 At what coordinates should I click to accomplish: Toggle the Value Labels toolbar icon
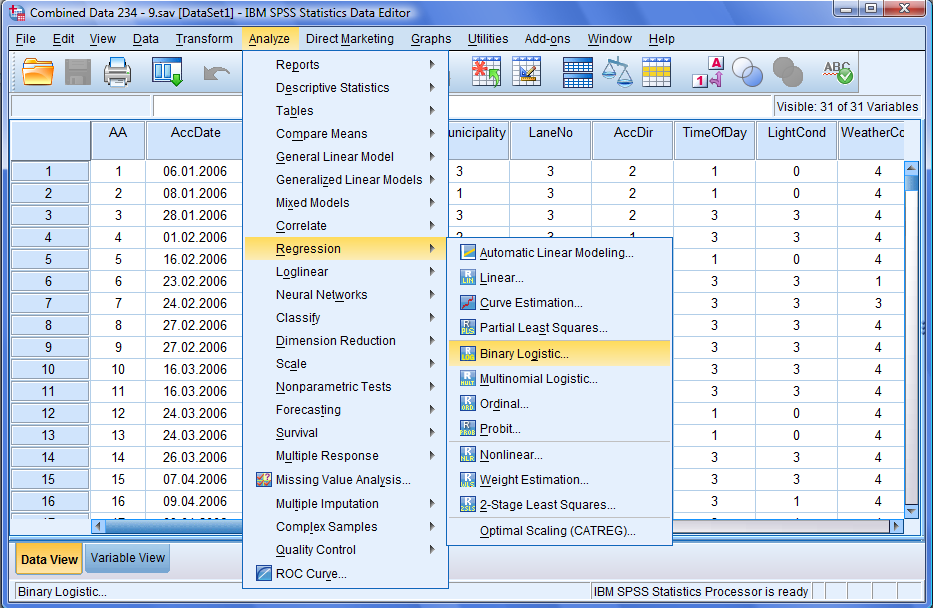pos(707,72)
